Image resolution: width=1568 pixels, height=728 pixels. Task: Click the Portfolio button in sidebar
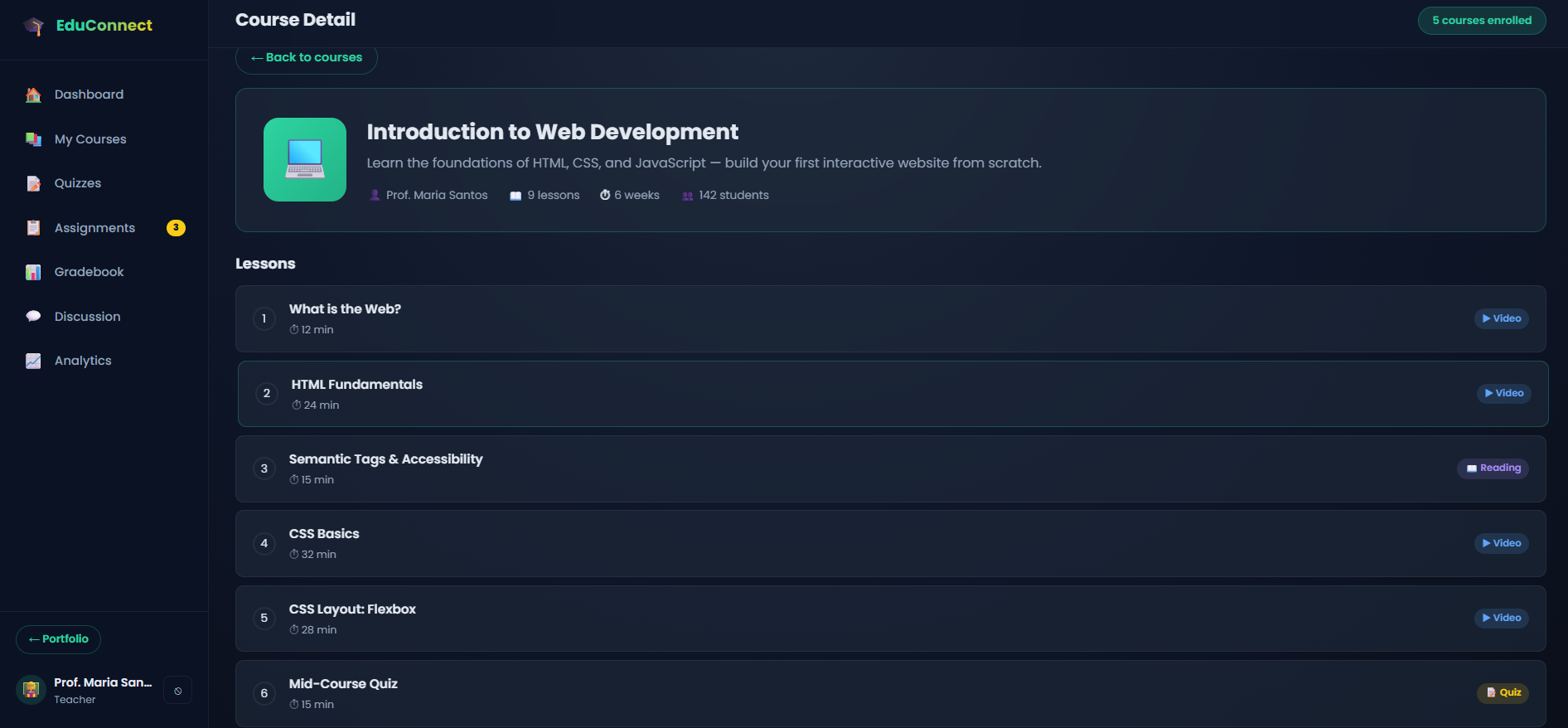click(58, 639)
